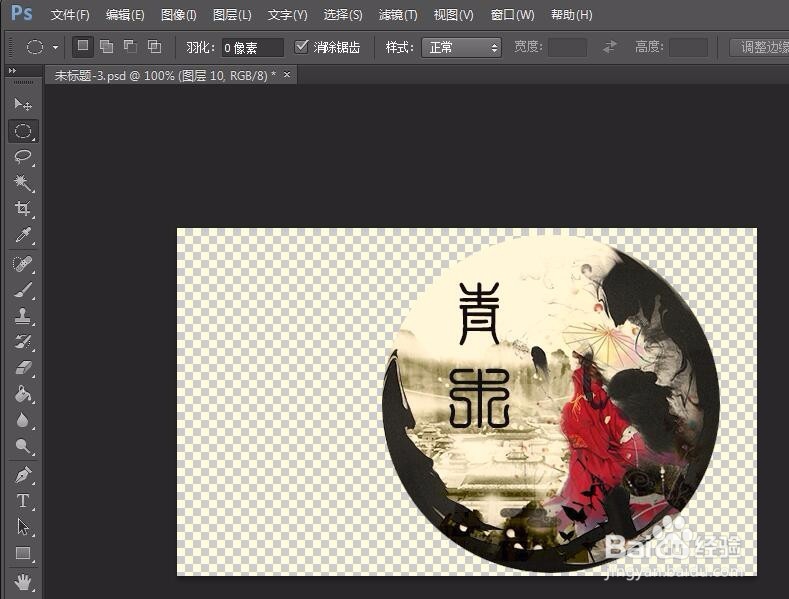Image resolution: width=789 pixels, height=599 pixels.
Task: Open the 窗口(W) menu
Action: click(512, 15)
